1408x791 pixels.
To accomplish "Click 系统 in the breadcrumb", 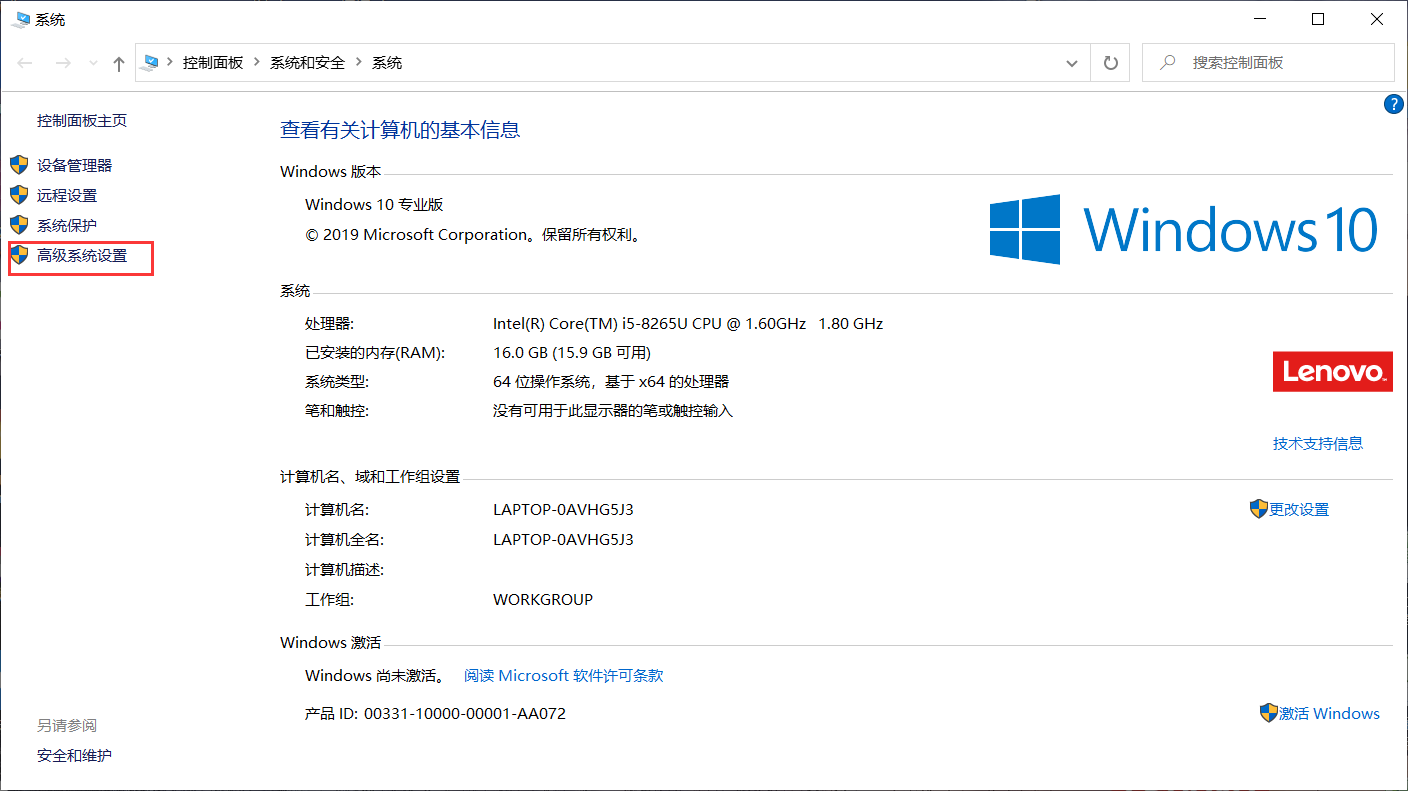I will tap(387, 62).
